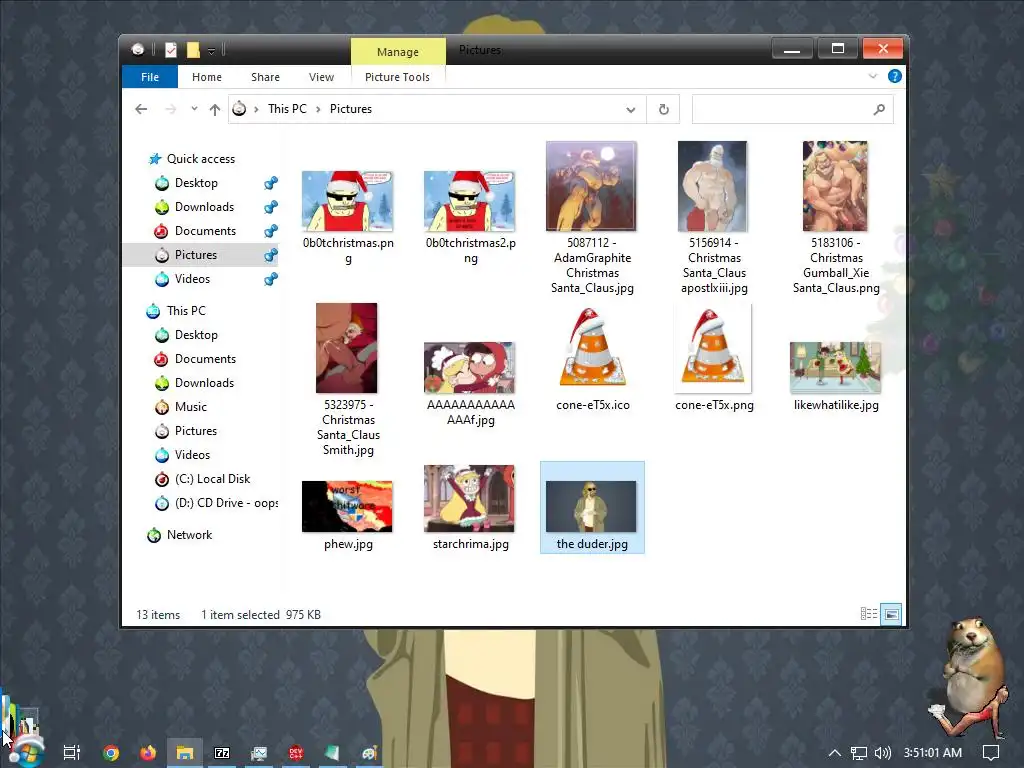Select the 0b0tchristmas2.png thumbnail
The height and width of the screenshot is (768, 1024).
point(470,201)
